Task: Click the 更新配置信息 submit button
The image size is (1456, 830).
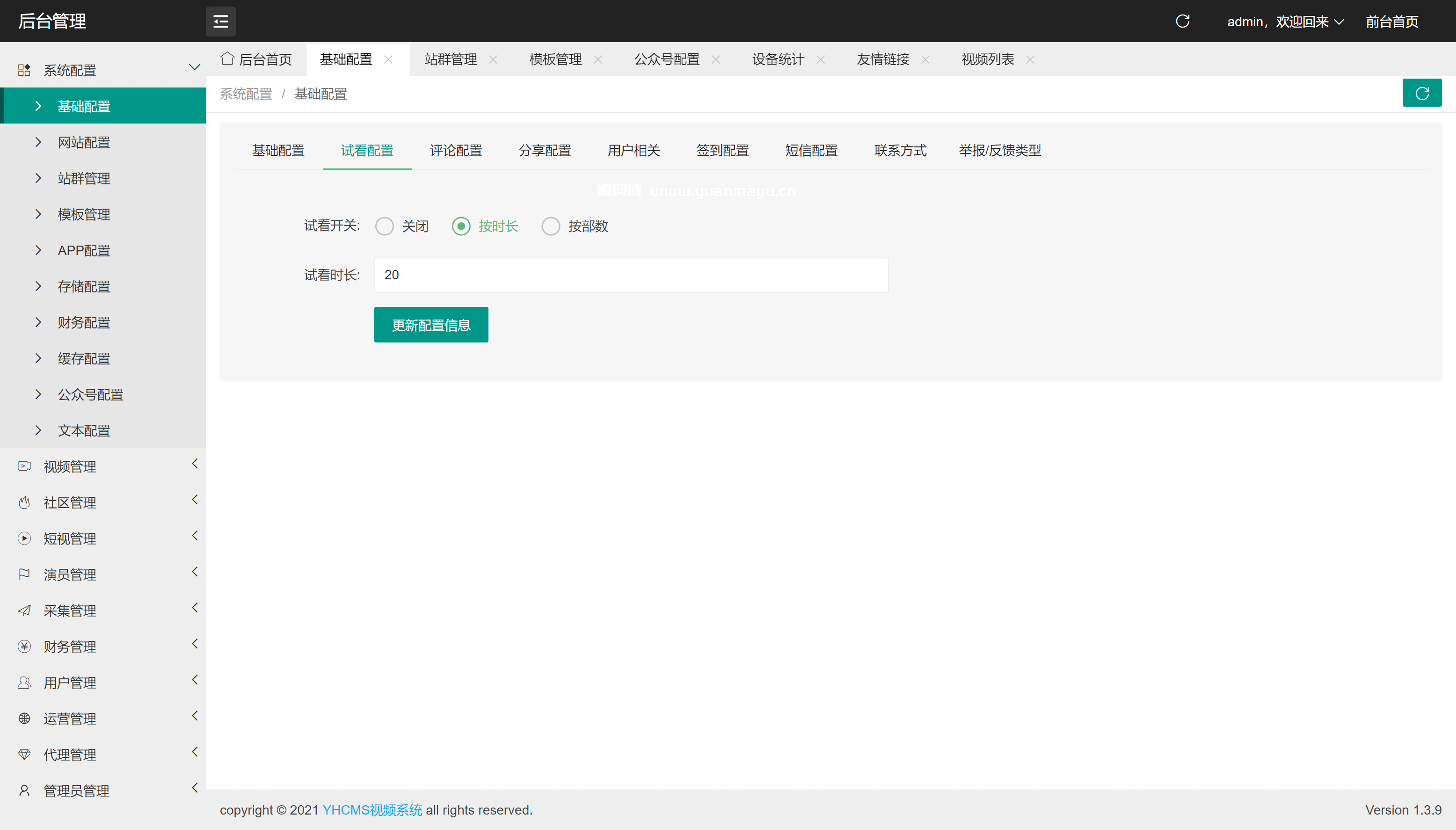Action: coord(431,324)
